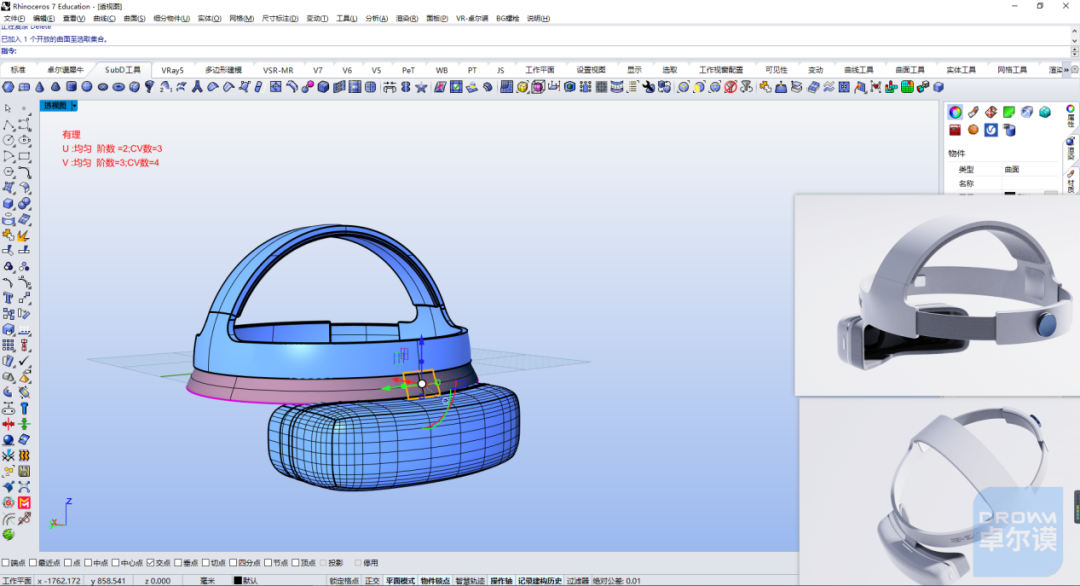Open the 渲染 menu

point(406,19)
